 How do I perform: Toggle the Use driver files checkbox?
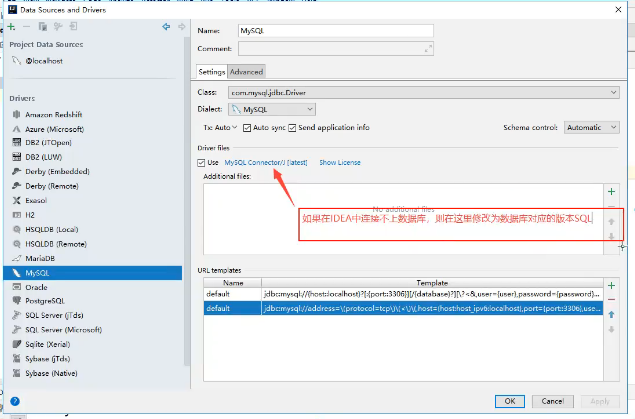click(x=201, y=163)
